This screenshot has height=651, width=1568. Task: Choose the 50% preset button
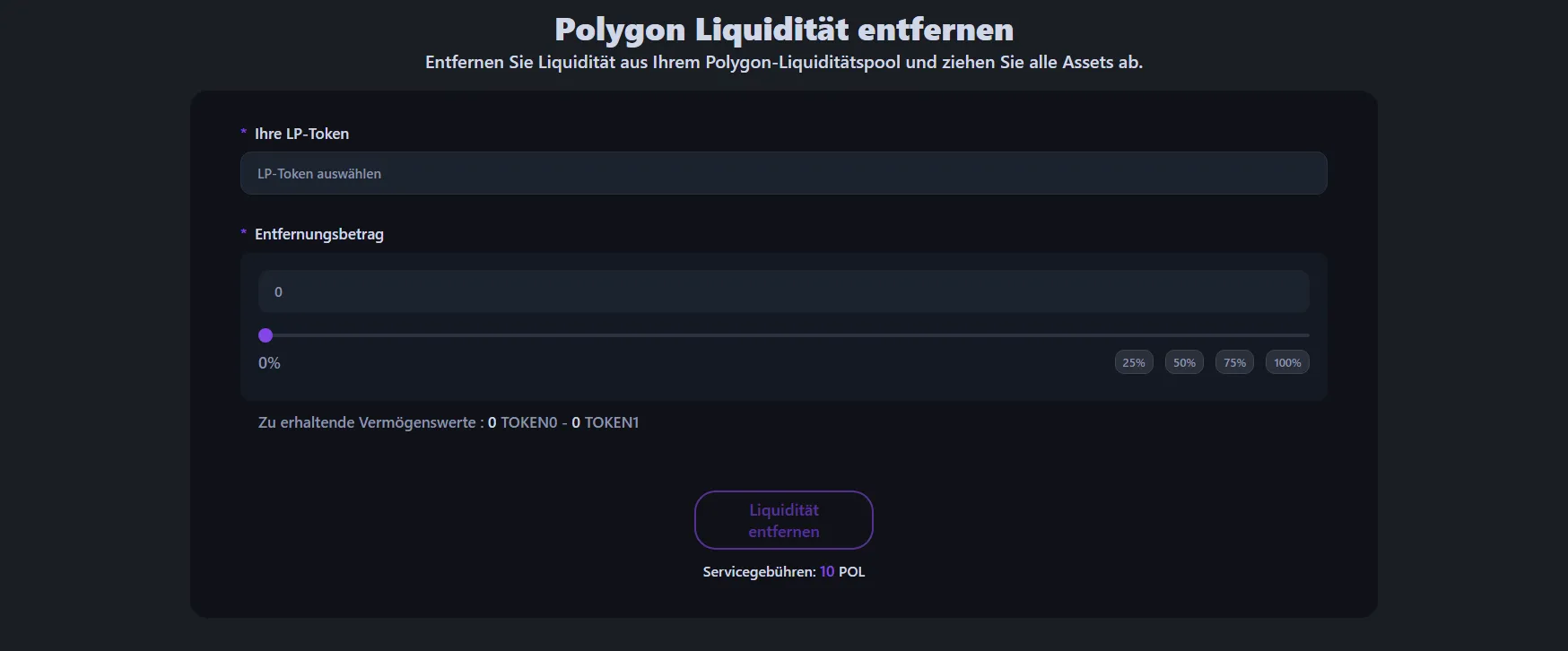pos(1184,362)
